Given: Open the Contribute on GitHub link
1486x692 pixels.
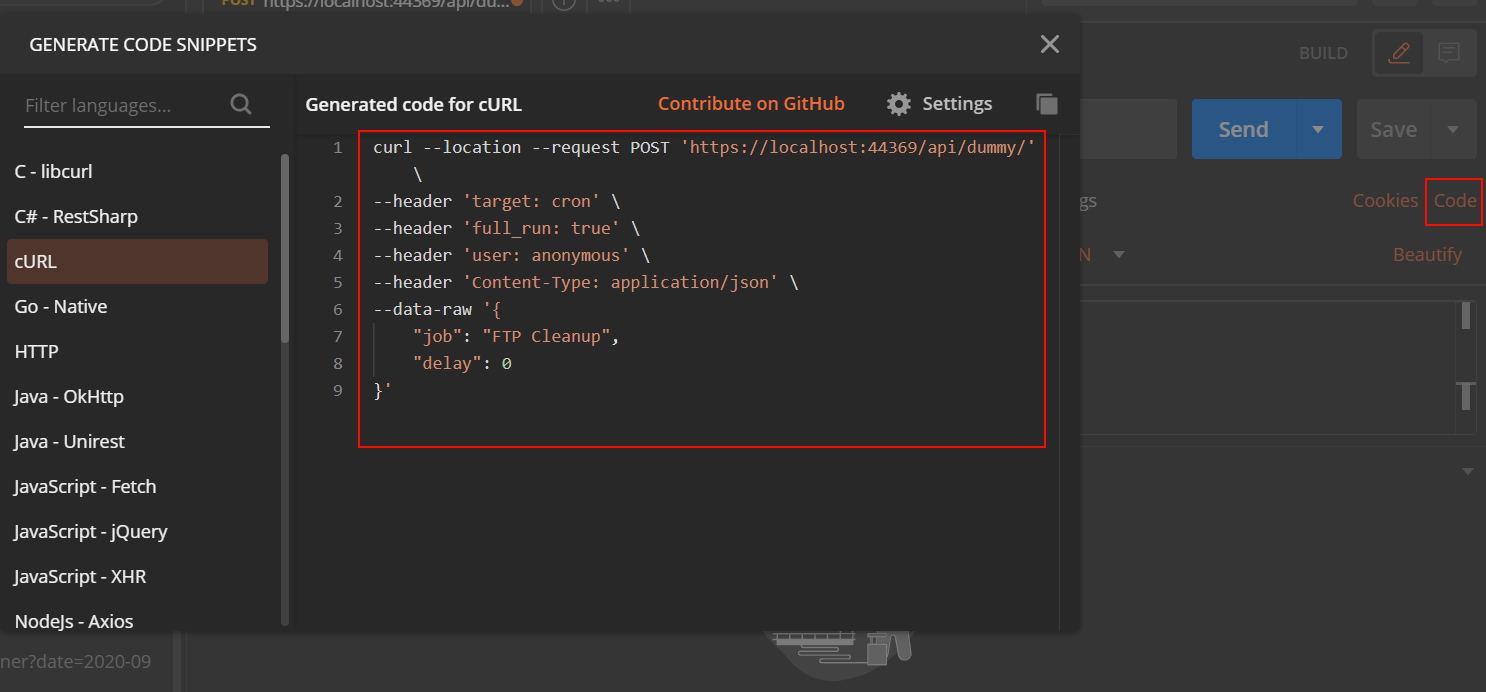Looking at the screenshot, I should point(751,104).
